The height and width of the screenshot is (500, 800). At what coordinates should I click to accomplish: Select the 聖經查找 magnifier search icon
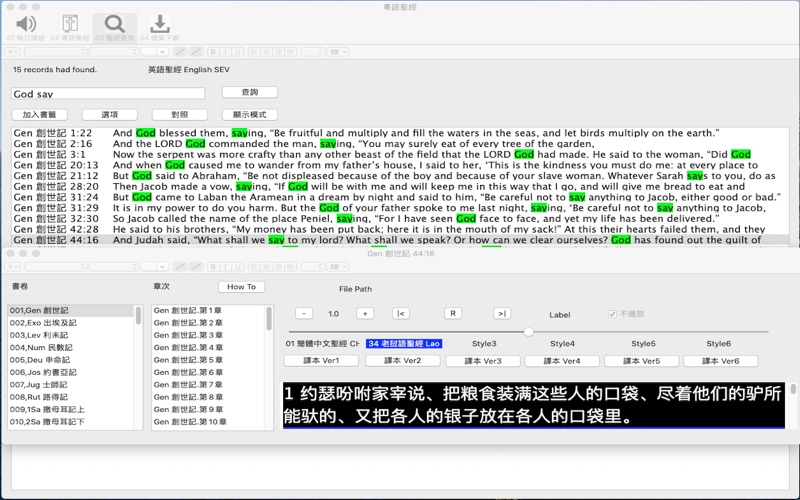click(x=114, y=24)
